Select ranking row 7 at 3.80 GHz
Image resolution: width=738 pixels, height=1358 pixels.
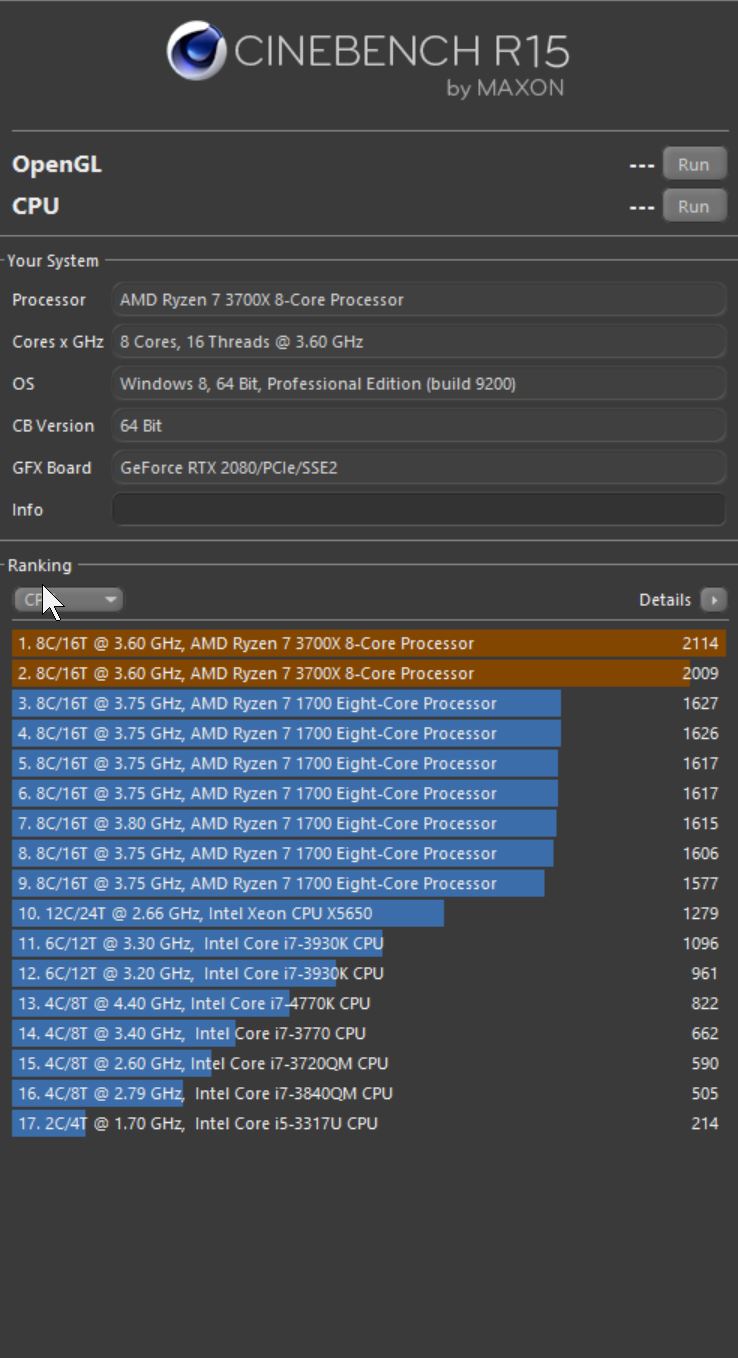tap(369, 823)
